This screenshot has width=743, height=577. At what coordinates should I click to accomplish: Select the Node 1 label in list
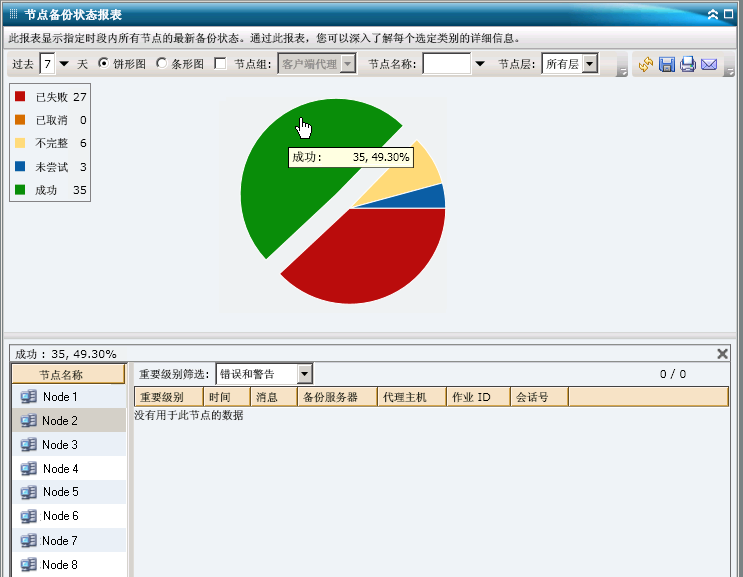coord(60,397)
